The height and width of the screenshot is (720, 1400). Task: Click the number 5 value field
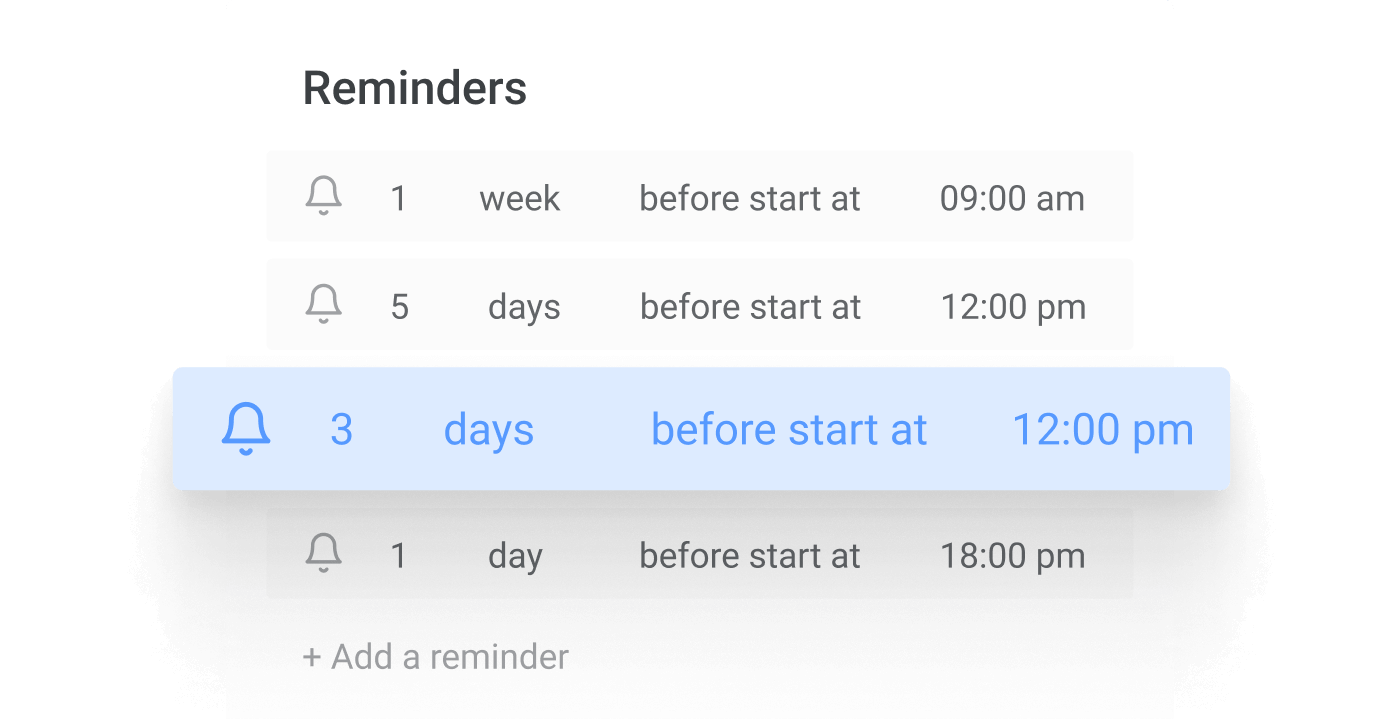399,306
